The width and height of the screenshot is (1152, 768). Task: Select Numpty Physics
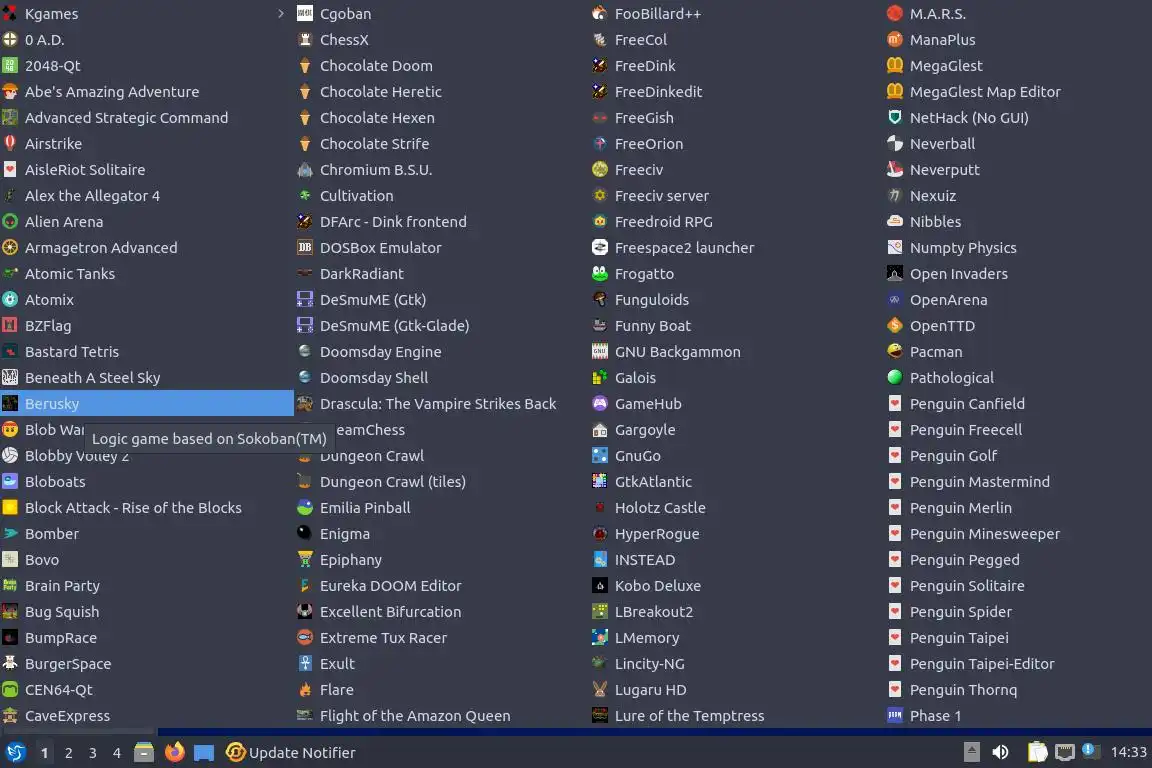[1018, 248]
